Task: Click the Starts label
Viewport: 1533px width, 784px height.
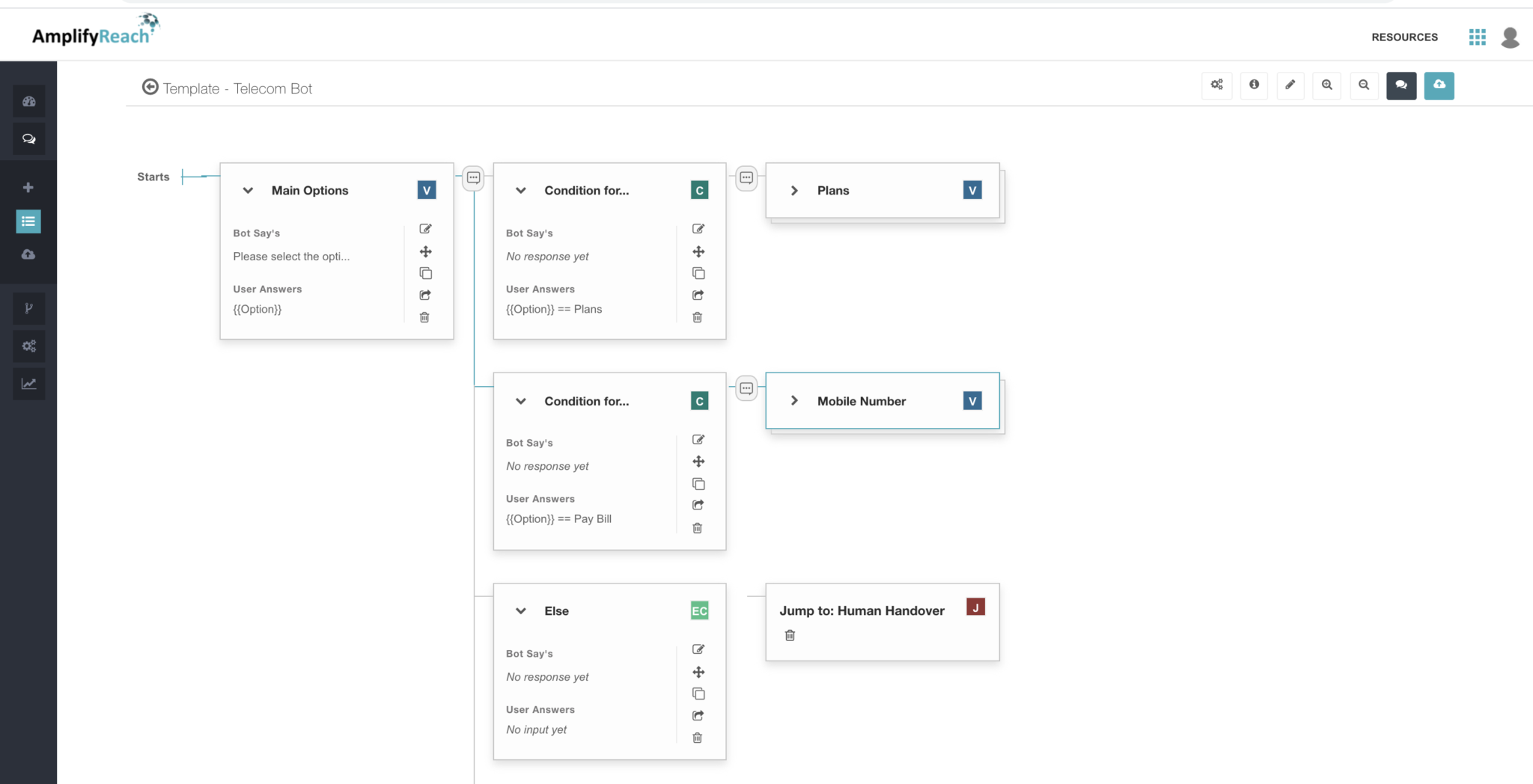Action: click(x=153, y=177)
